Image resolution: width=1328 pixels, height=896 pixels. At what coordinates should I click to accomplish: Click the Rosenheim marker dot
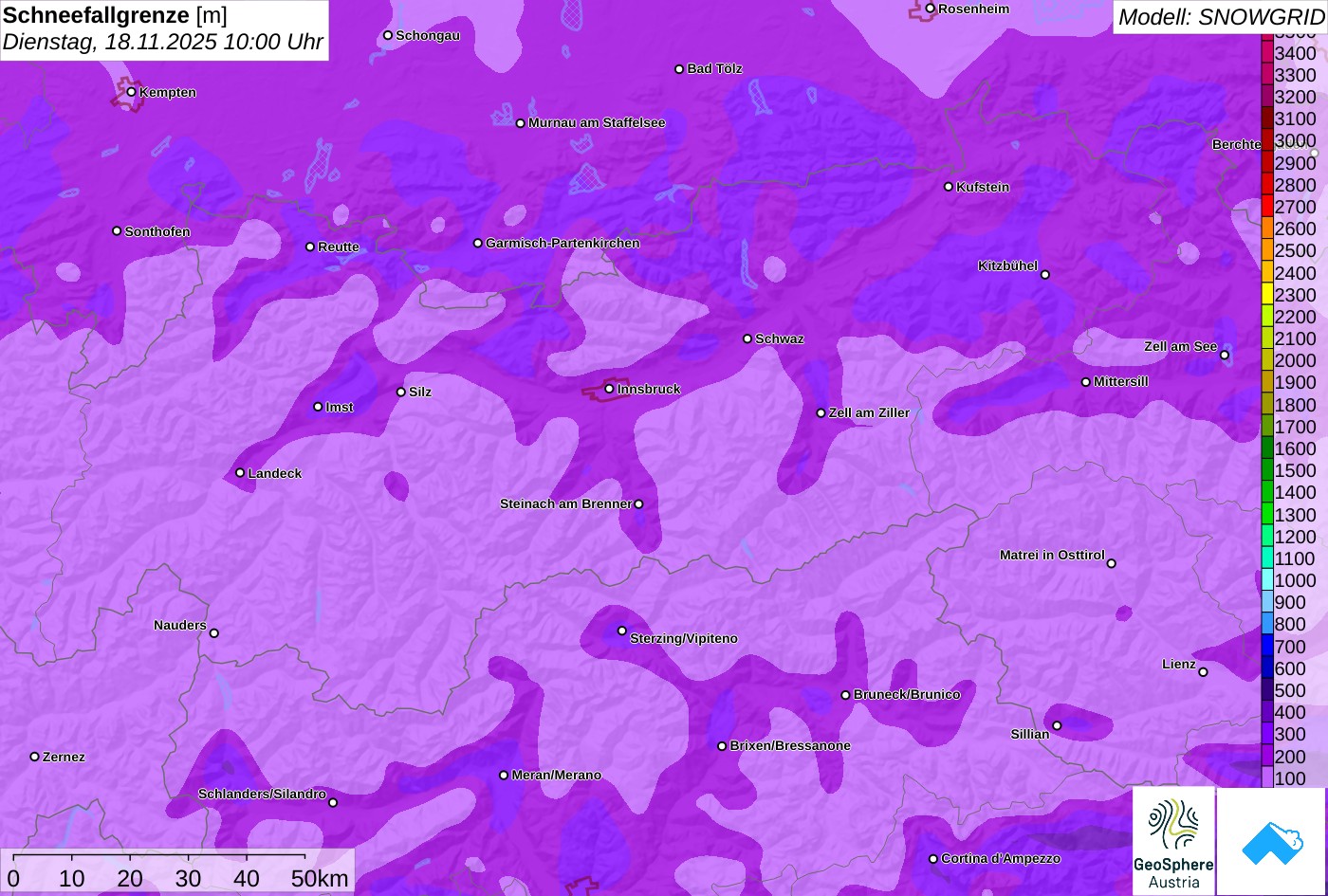pyautogui.click(x=930, y=9)
